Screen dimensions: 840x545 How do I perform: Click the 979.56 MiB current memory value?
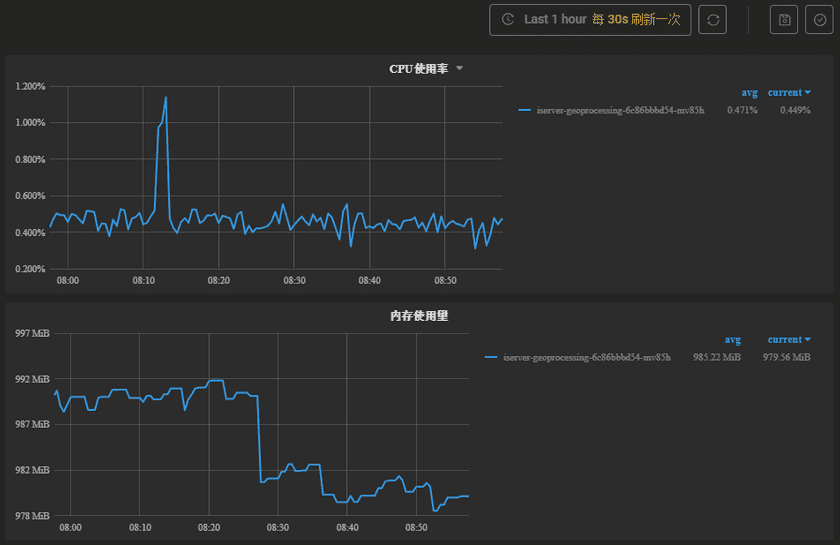pyautogui.click(x=787, y=357)
